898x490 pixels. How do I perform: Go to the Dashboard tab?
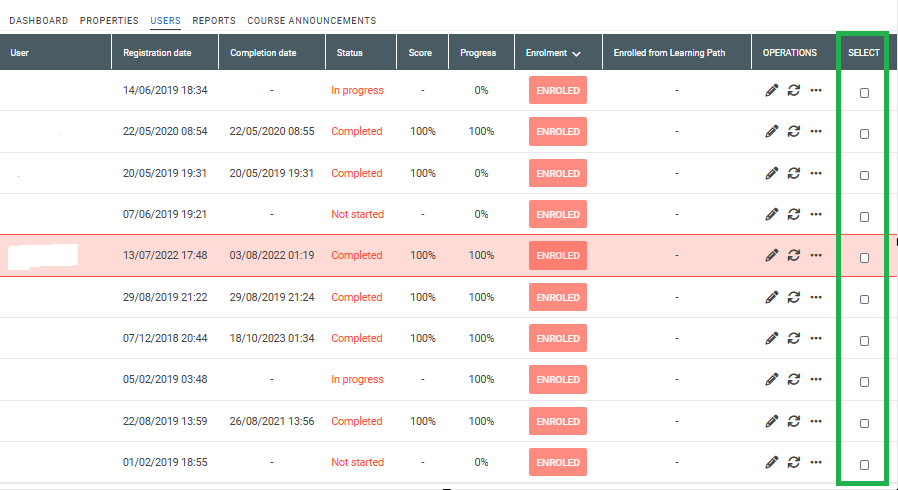[38, 21]
